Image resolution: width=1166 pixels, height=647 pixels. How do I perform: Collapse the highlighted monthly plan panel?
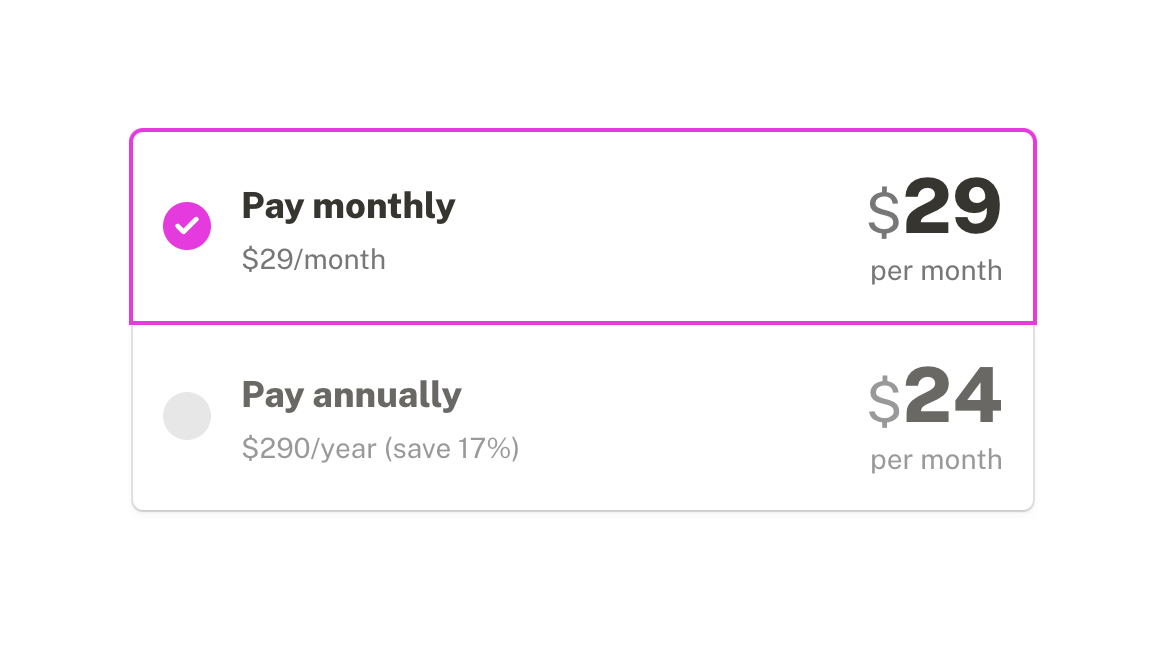[583, 225]
